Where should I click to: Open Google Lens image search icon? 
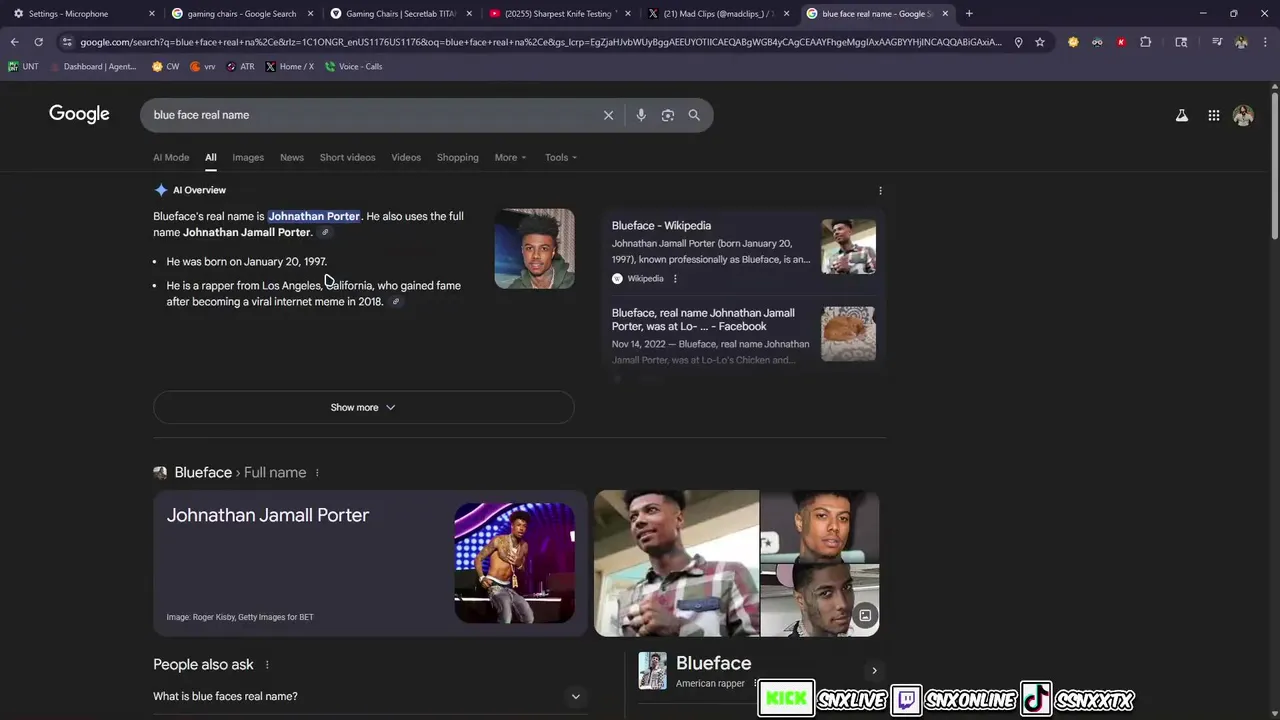668,115
